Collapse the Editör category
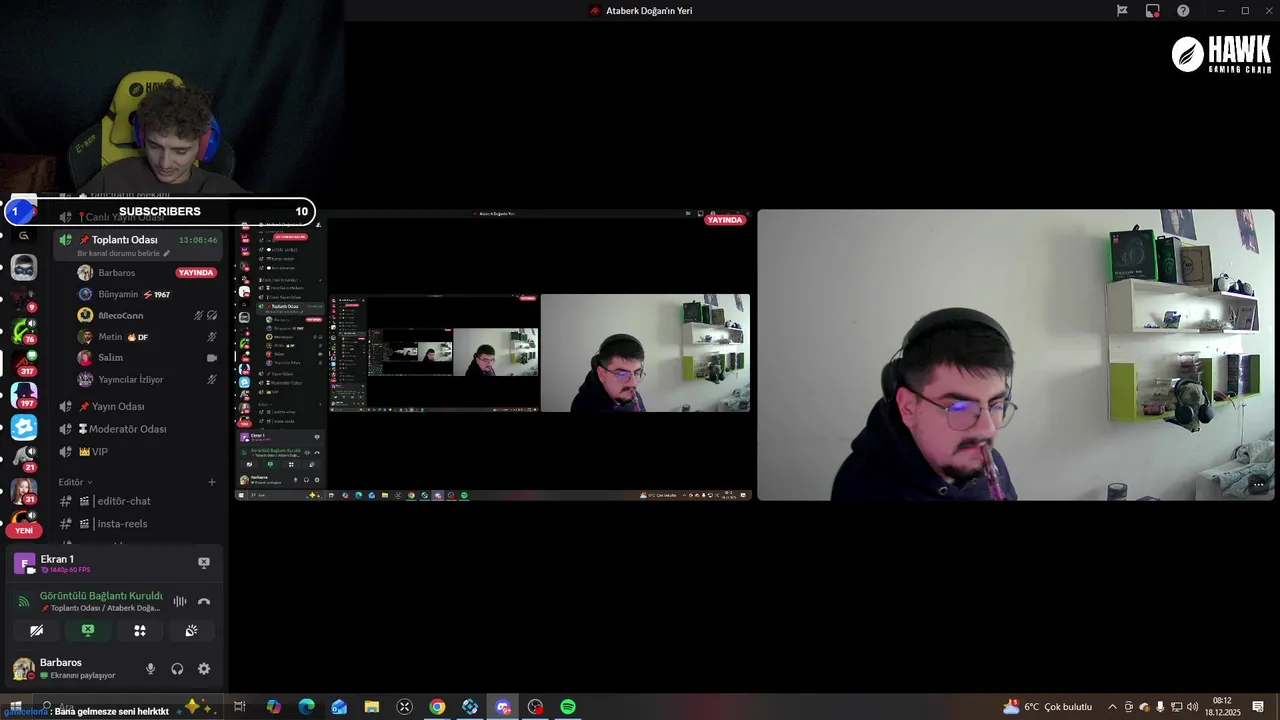 click(75, 482)
